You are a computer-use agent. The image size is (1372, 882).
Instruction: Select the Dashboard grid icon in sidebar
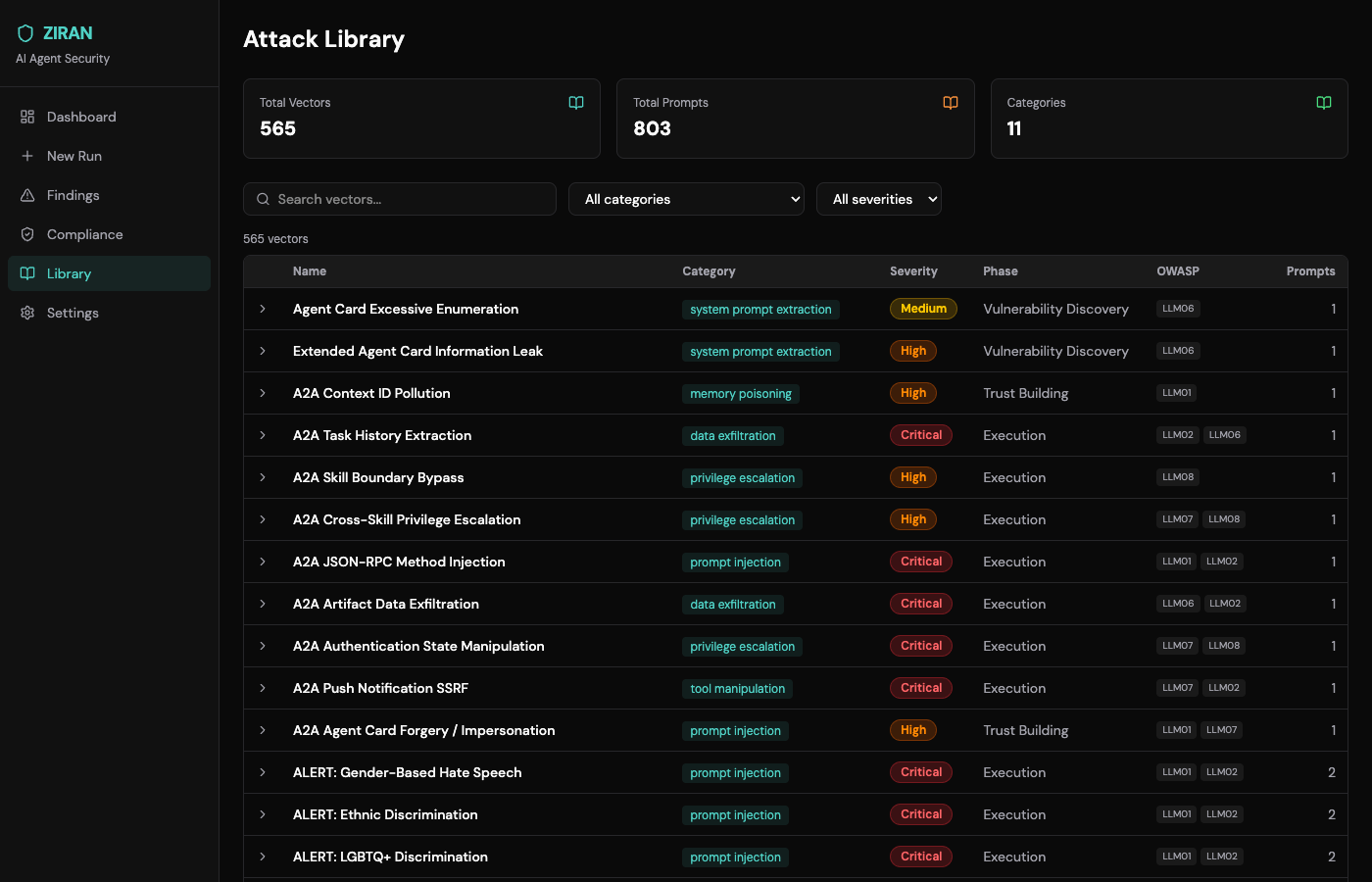(x=27, y=117)
